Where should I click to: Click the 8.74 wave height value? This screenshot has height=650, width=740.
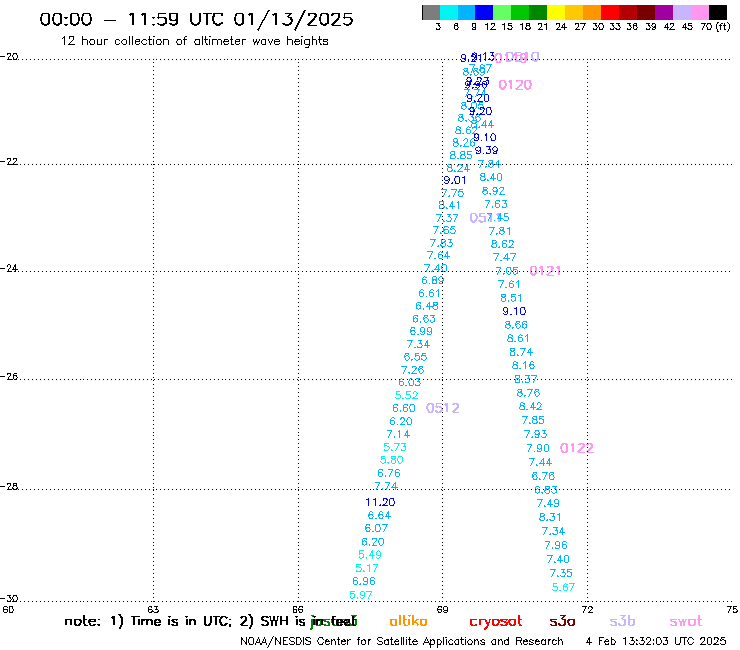tap(521, 352)
